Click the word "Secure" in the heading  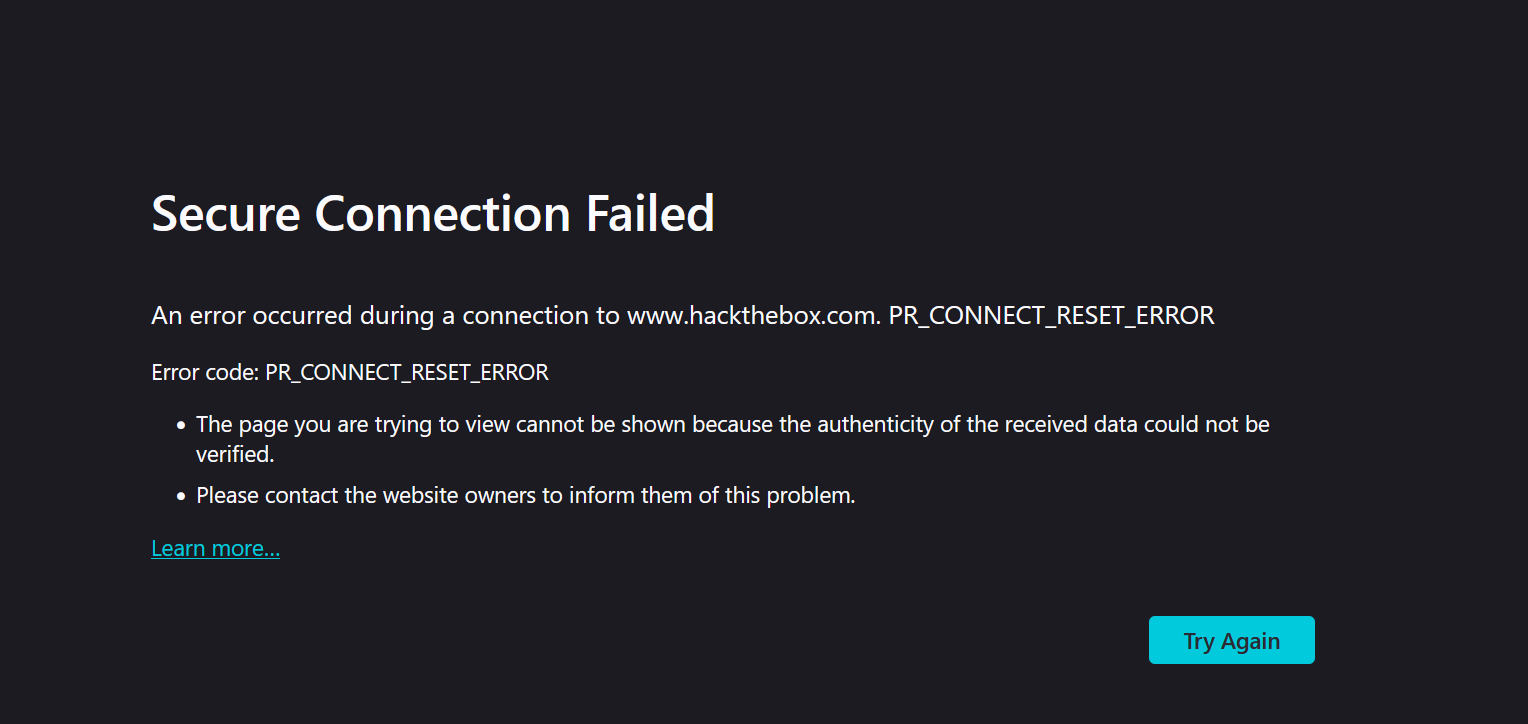[225, 214]
